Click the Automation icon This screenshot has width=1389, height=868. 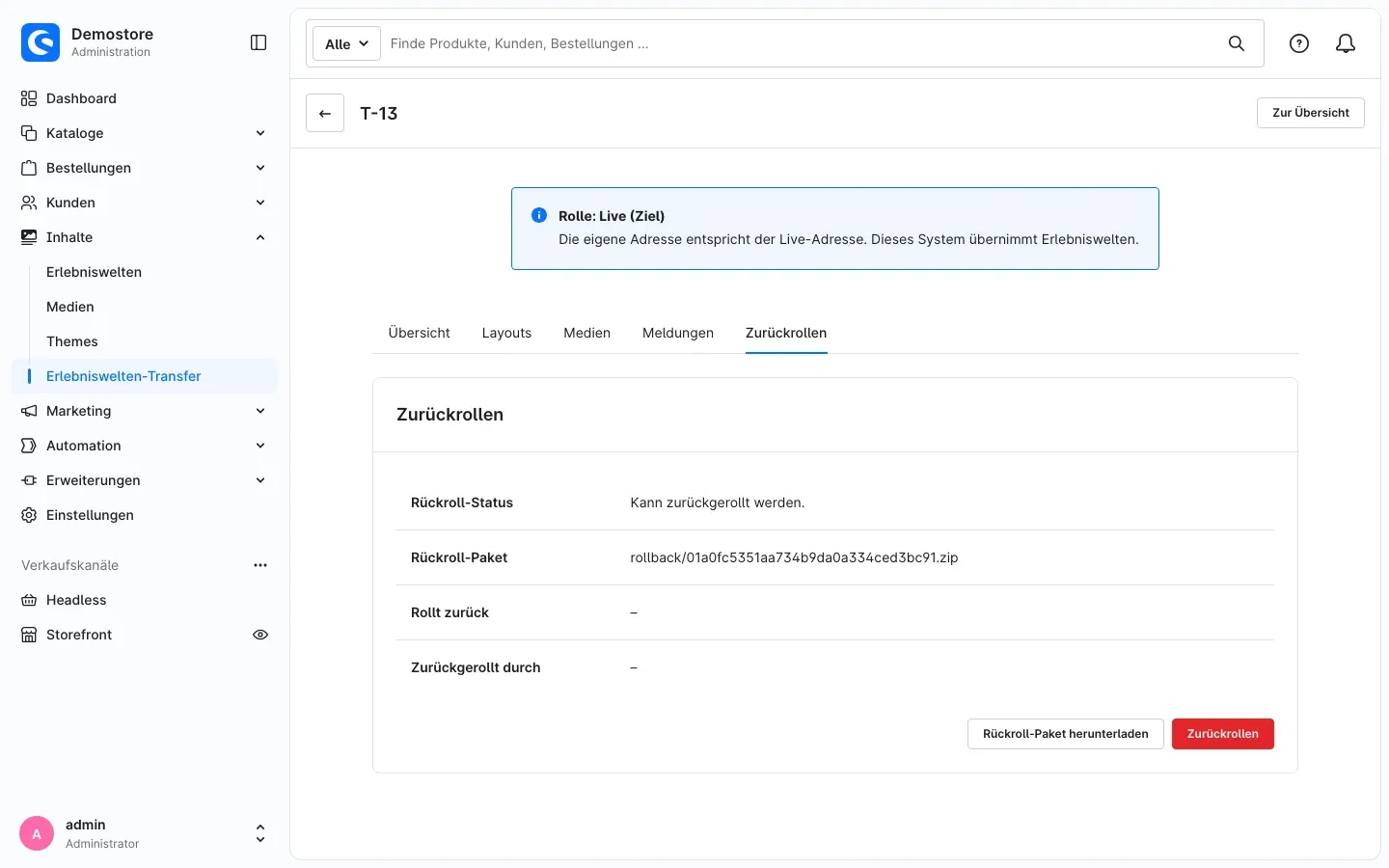click(x=29, y=446)
